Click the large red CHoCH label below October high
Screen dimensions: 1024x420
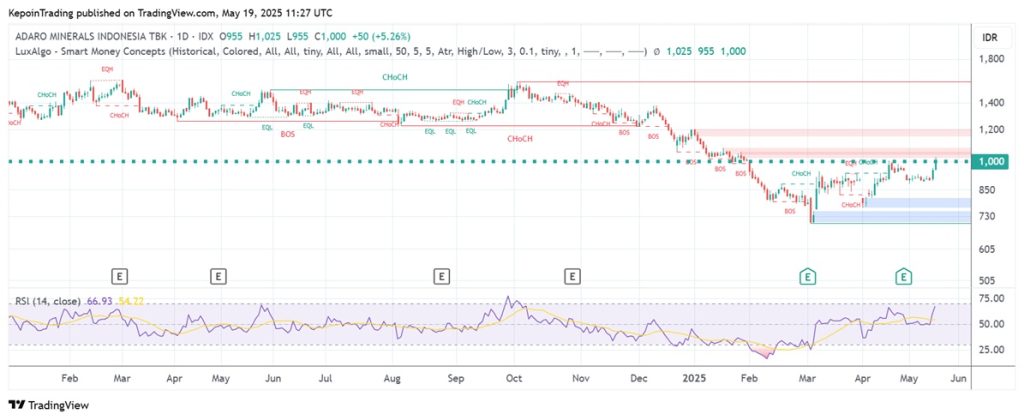pos(520,138)
